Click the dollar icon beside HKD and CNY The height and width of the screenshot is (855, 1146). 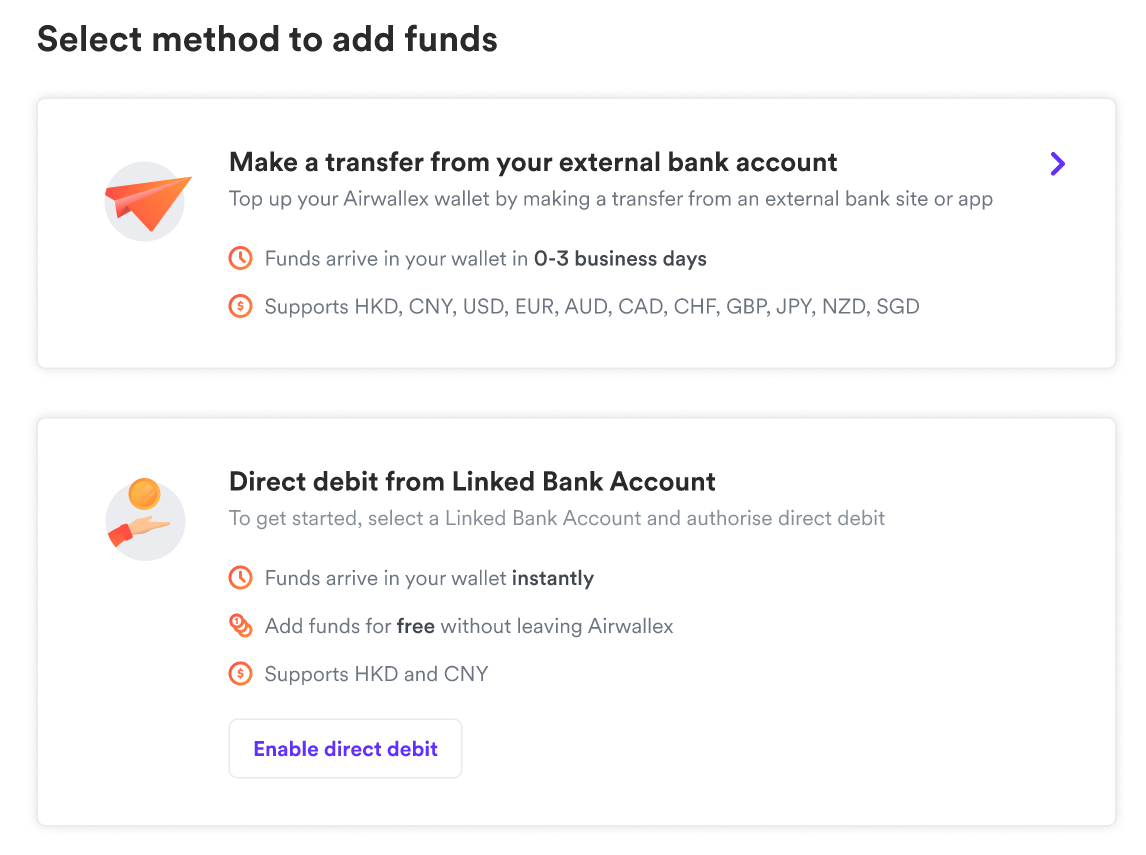(240, 674)
